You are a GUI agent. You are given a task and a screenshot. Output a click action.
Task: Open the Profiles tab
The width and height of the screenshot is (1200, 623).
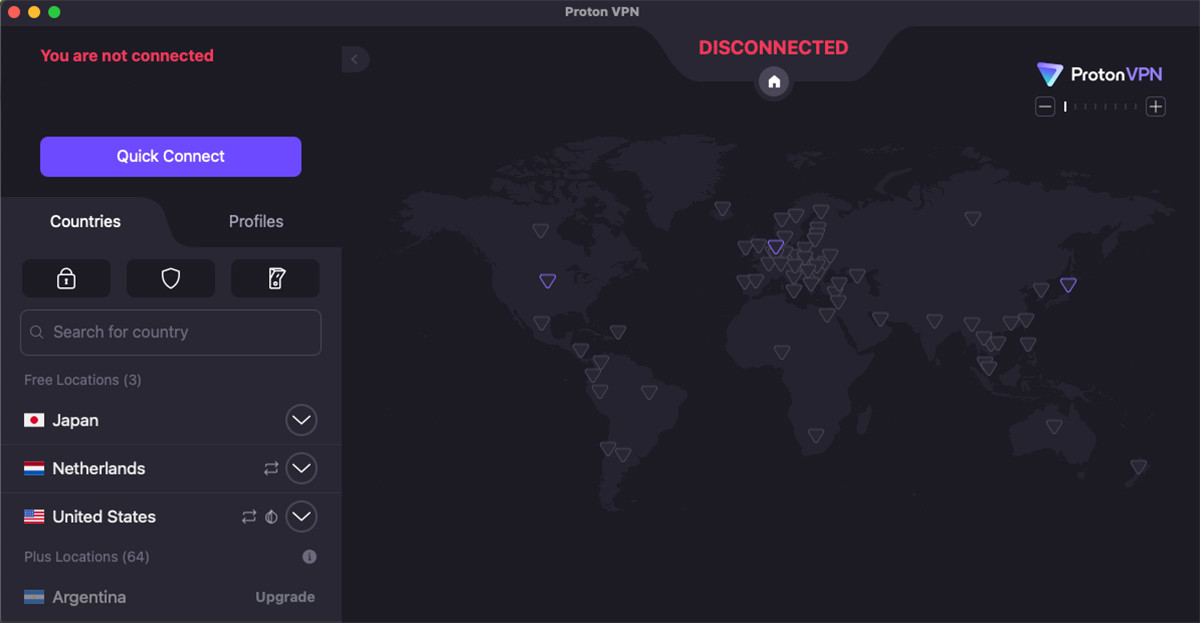tap(256, 221)
